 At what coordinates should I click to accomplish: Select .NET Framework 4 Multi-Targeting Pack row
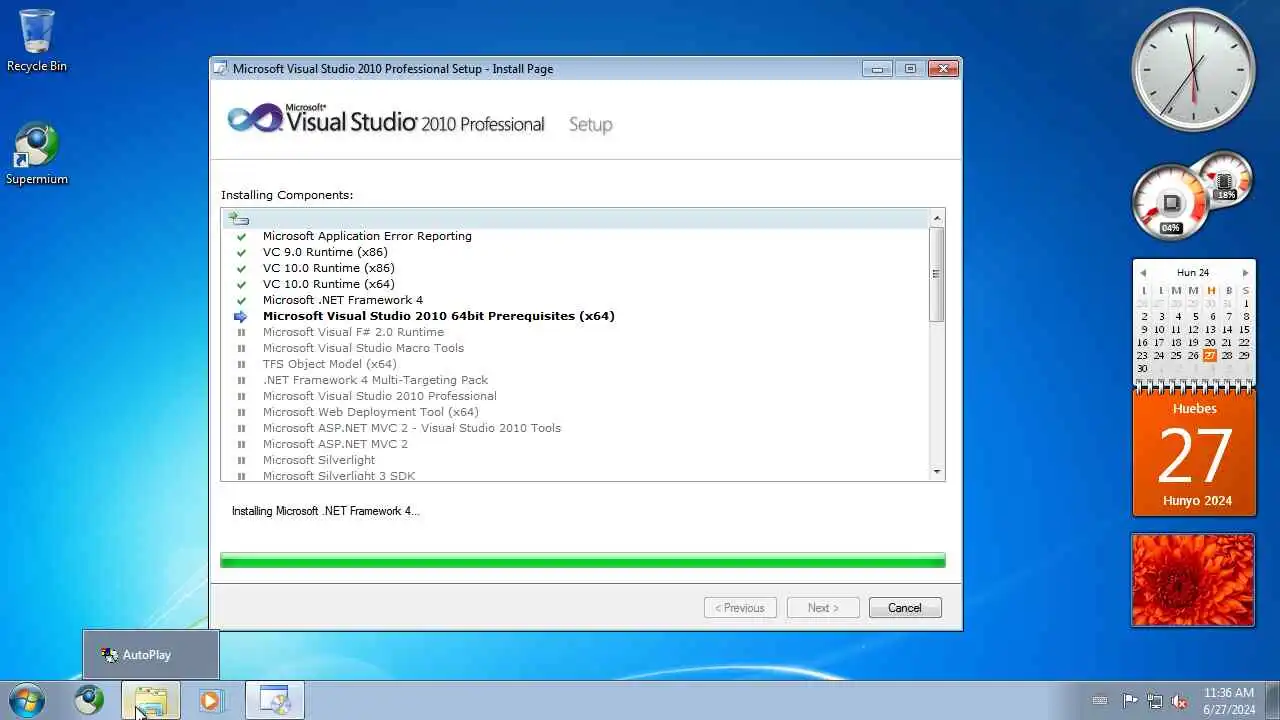(x=375, y=381)
